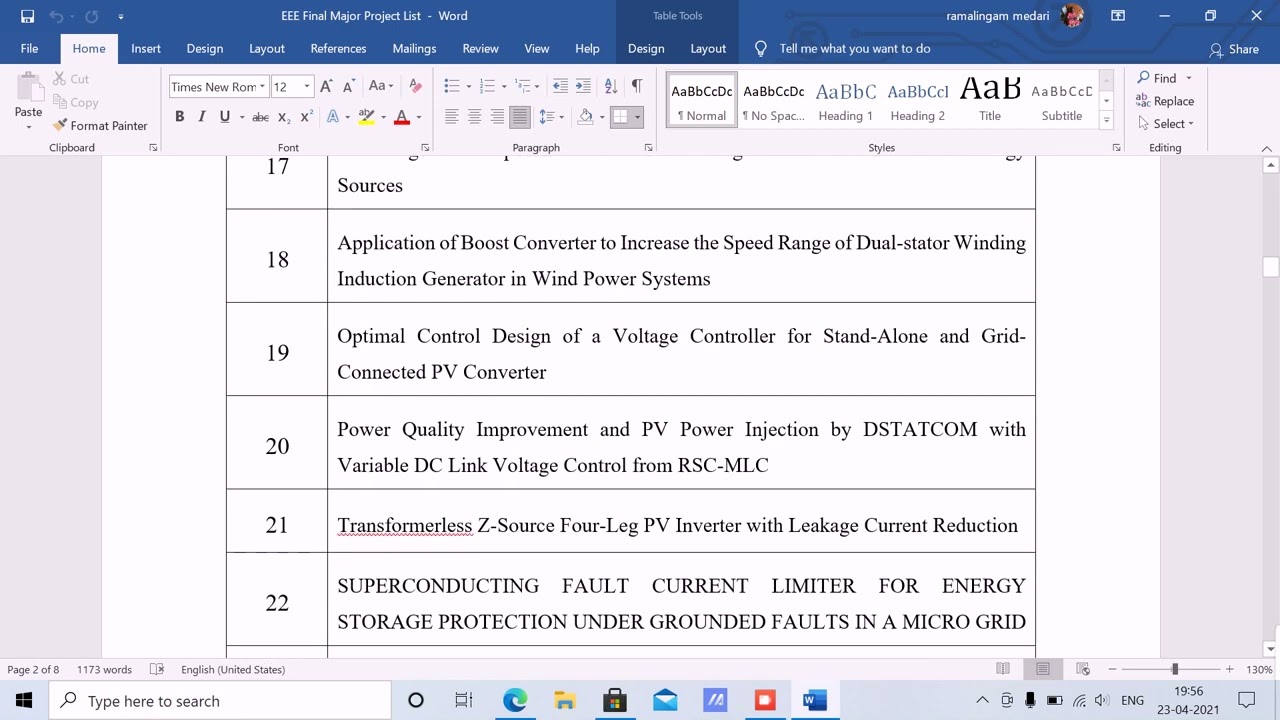Open Find dropdown arrow

[1189, 78]
